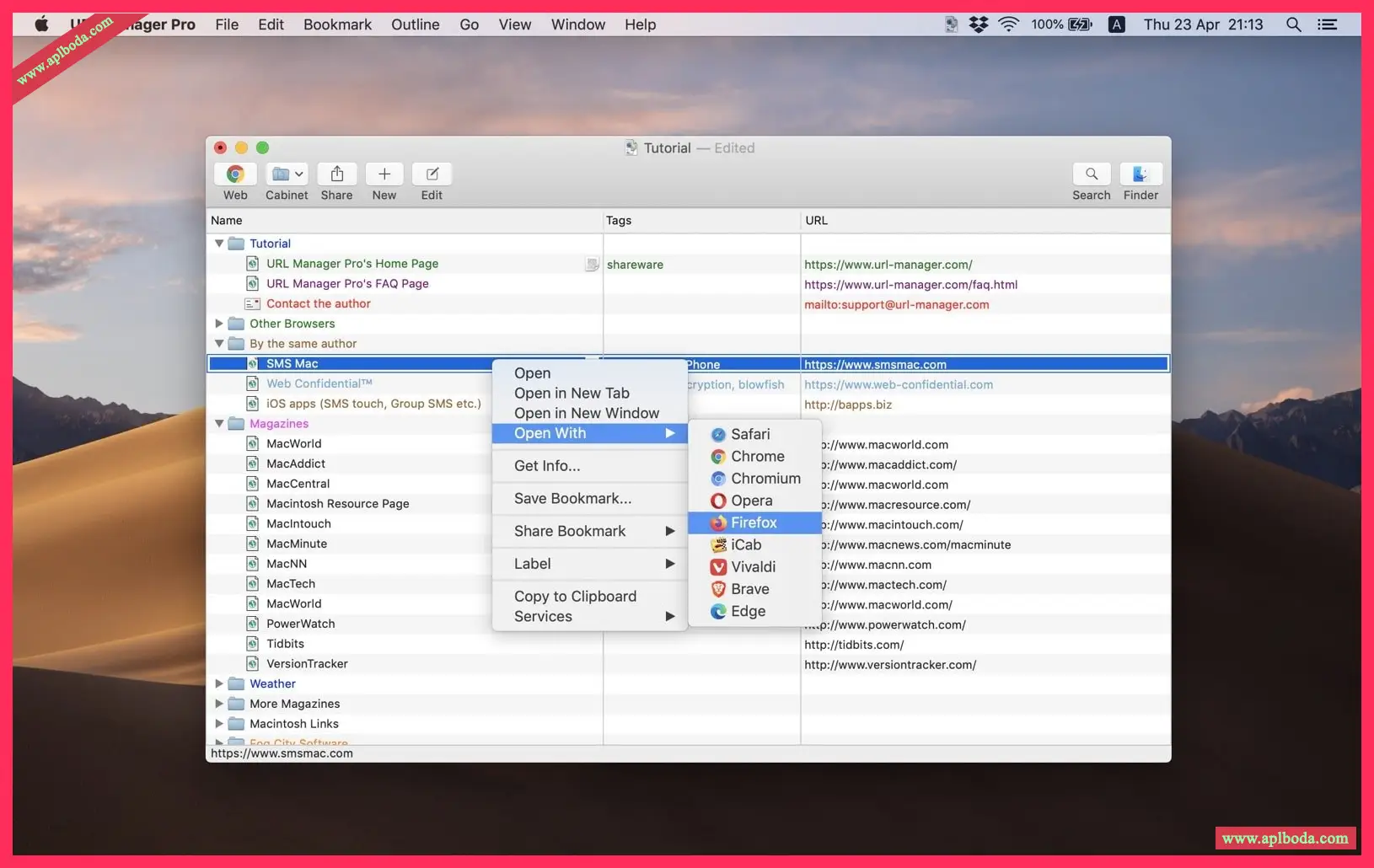Select Open in New Window
The height and width of the screenshot is (868, 1374).
pyautogui.click(x=590, y=413)
